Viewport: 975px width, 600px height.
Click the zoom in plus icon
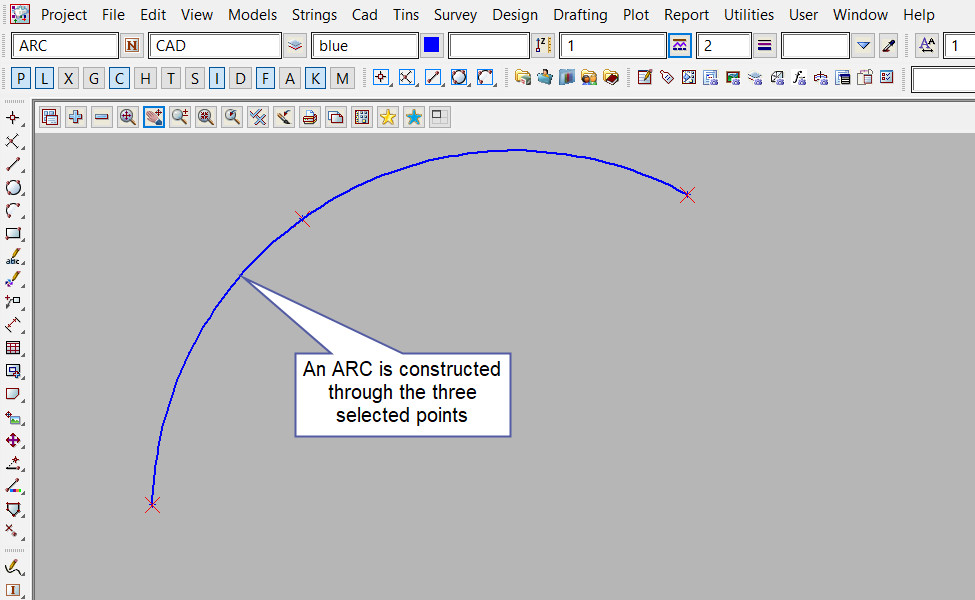click(x=76, y=117)
